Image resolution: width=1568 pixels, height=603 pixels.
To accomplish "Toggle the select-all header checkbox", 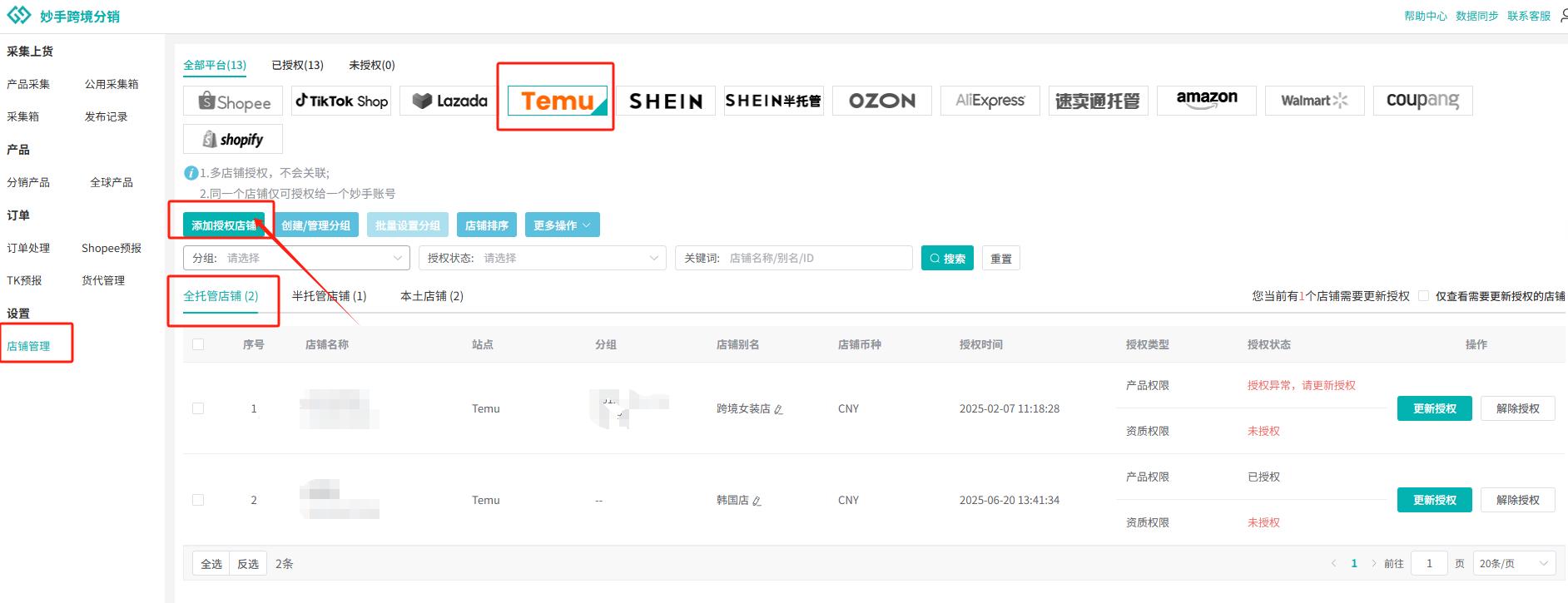I will click(x=198, y=344).
